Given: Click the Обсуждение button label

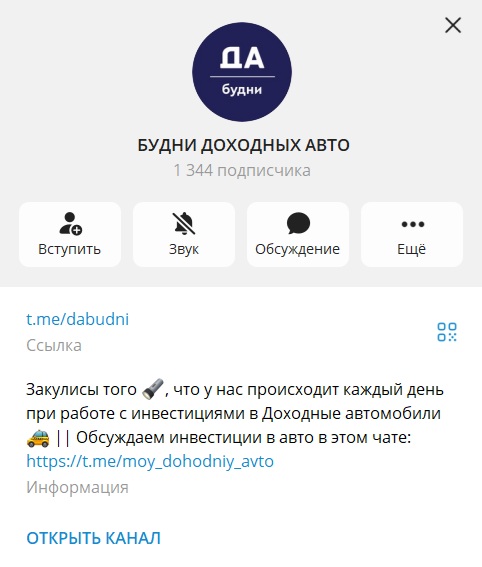Looking at the screenshot, I should [298, 249].
